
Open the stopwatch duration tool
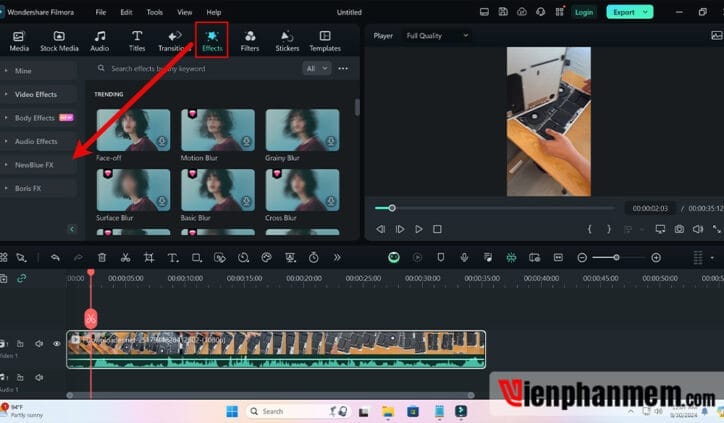314,258
